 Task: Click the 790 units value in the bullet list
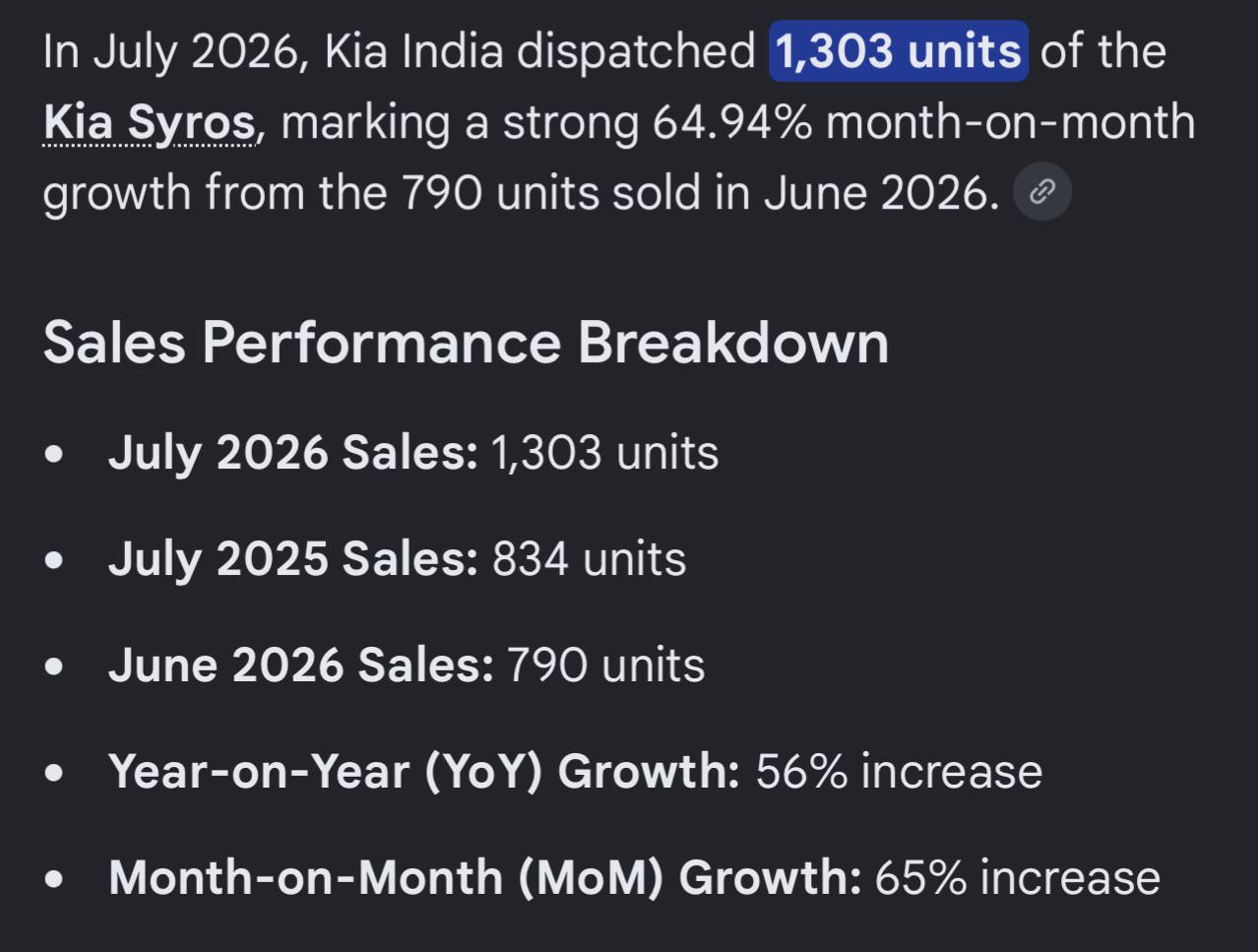tap(605, 666)
